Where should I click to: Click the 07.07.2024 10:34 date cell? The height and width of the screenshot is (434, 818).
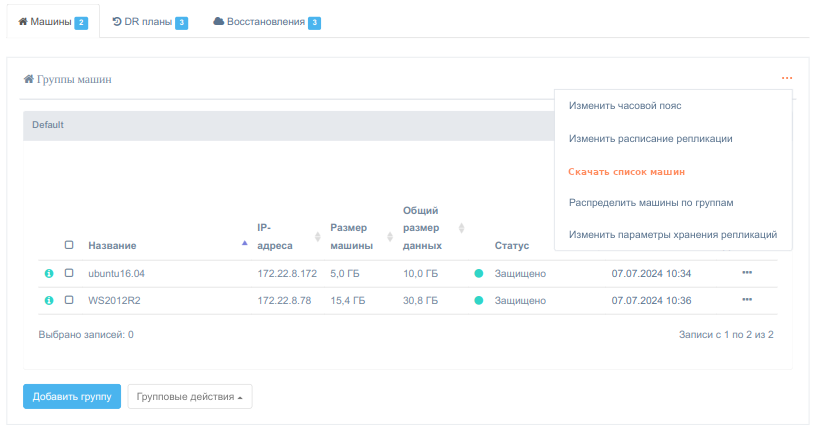point(651,274)
